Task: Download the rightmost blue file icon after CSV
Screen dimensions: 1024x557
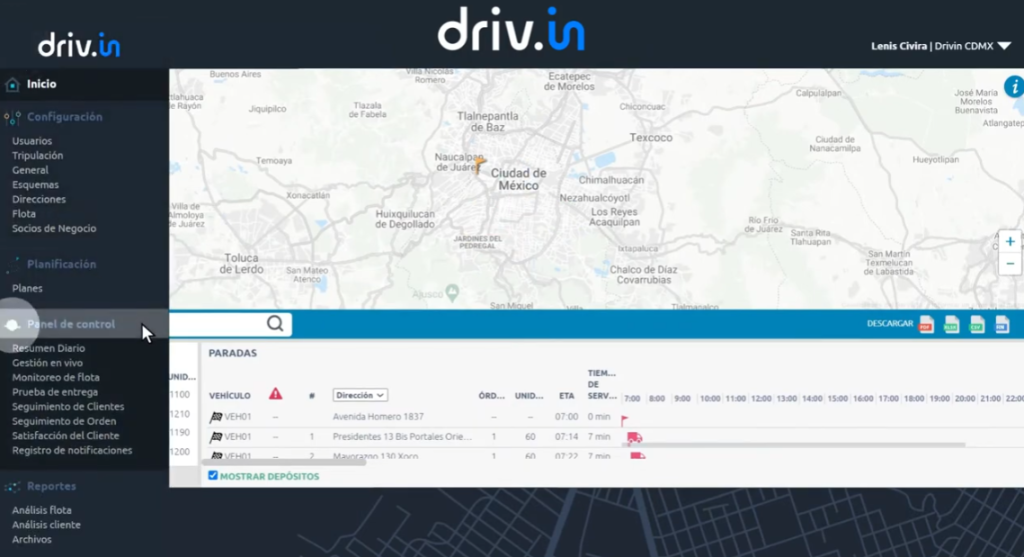Action: click(1002, 324)
